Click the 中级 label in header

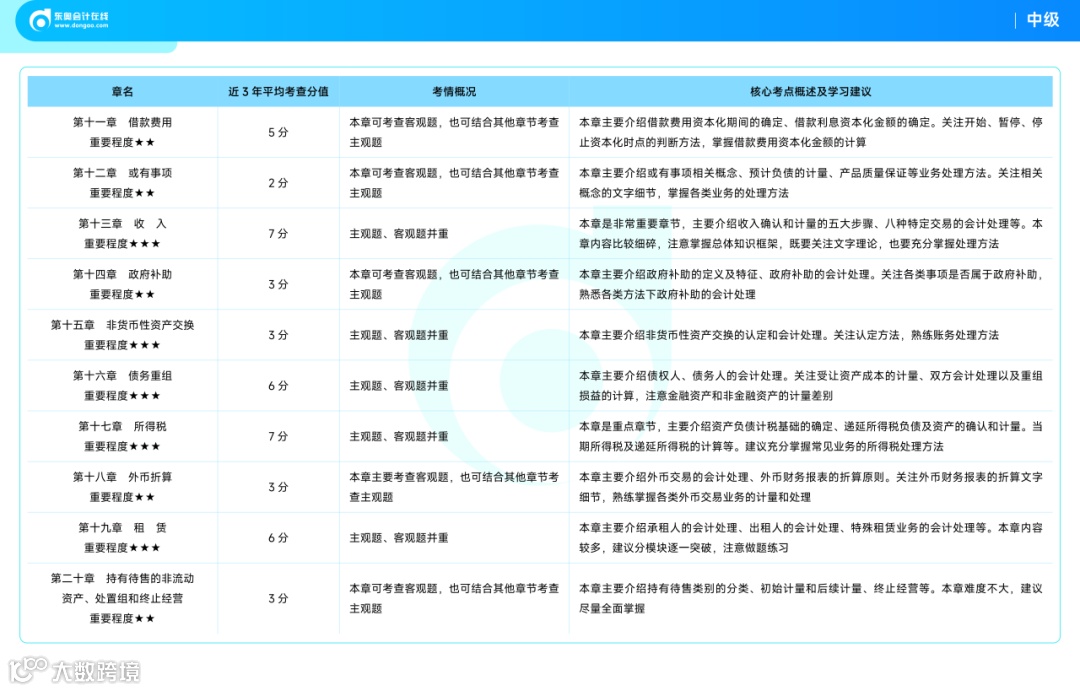pos(1043,20)
